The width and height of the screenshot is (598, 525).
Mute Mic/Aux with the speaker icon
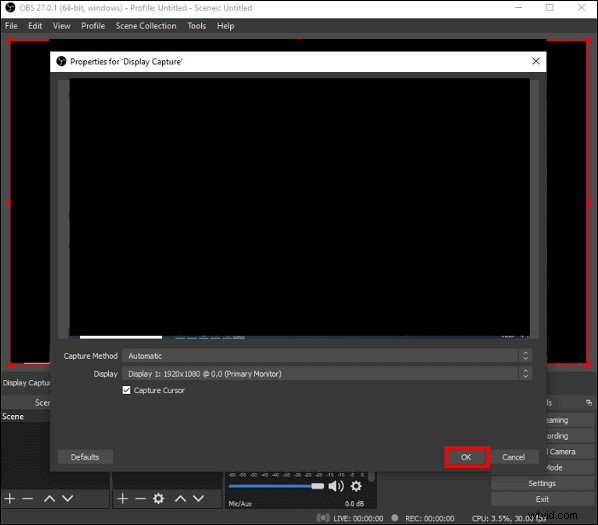[x=336, y=486]
